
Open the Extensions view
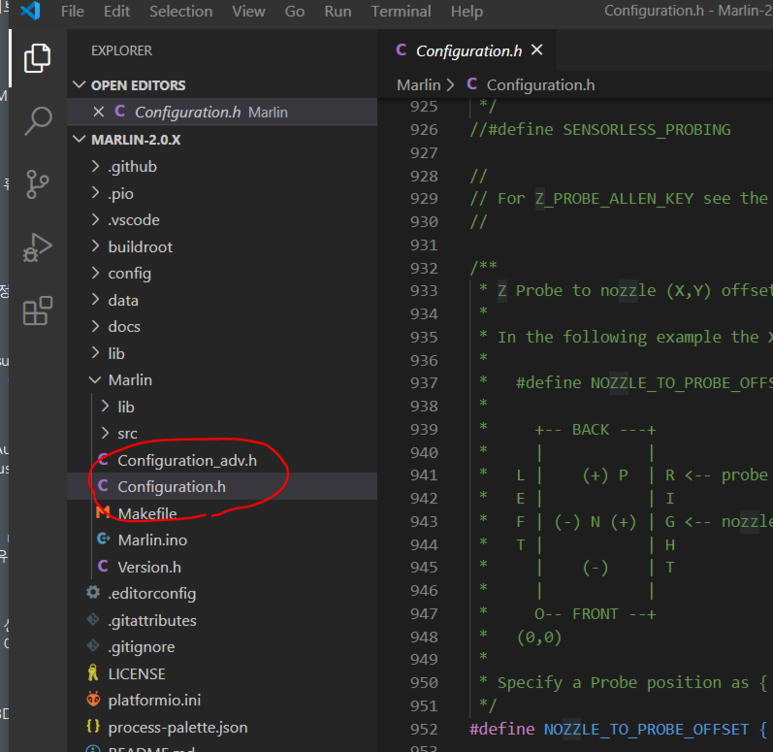click(x=37, y=311)
